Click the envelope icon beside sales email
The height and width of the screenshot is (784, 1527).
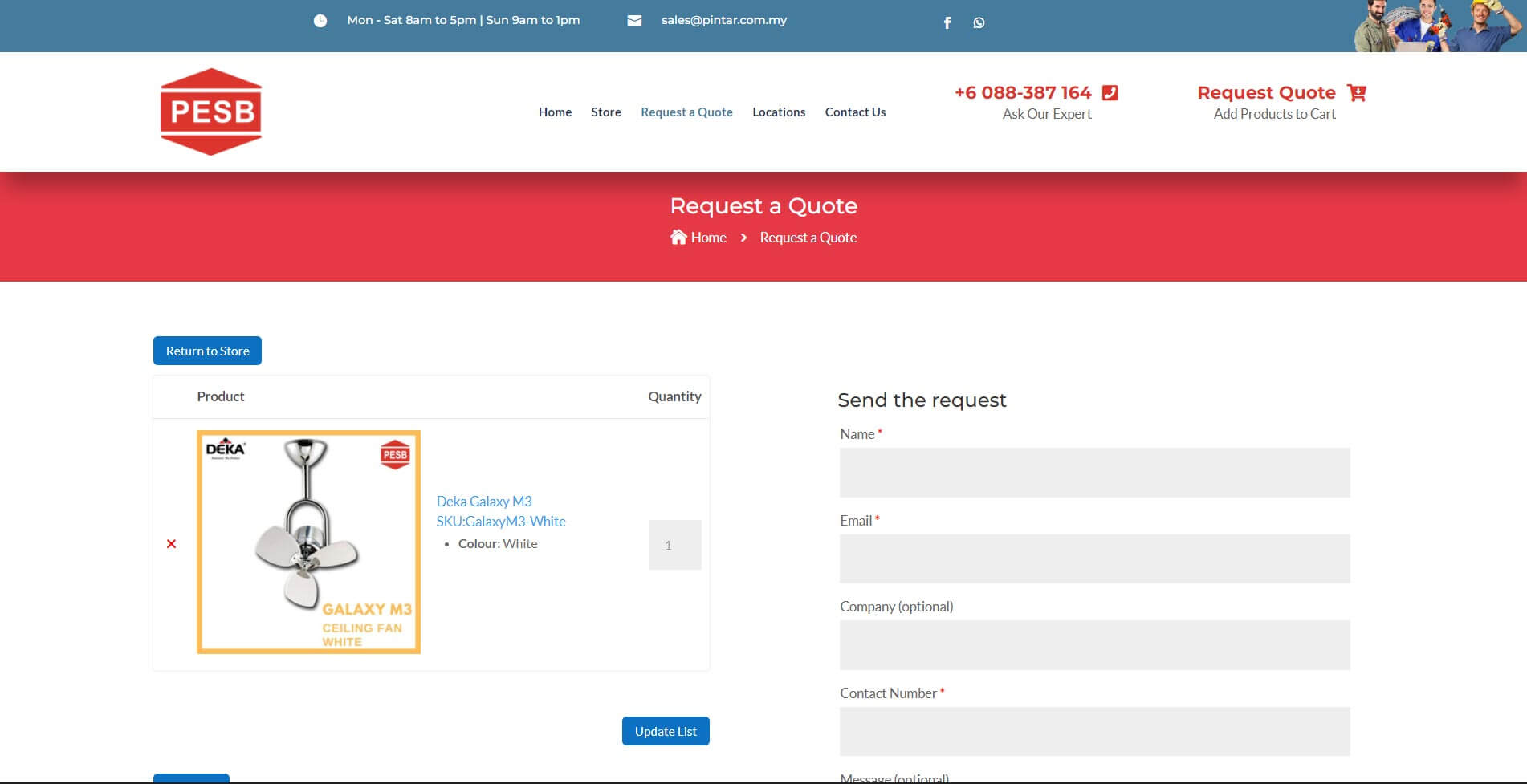(x=634, y=20)
